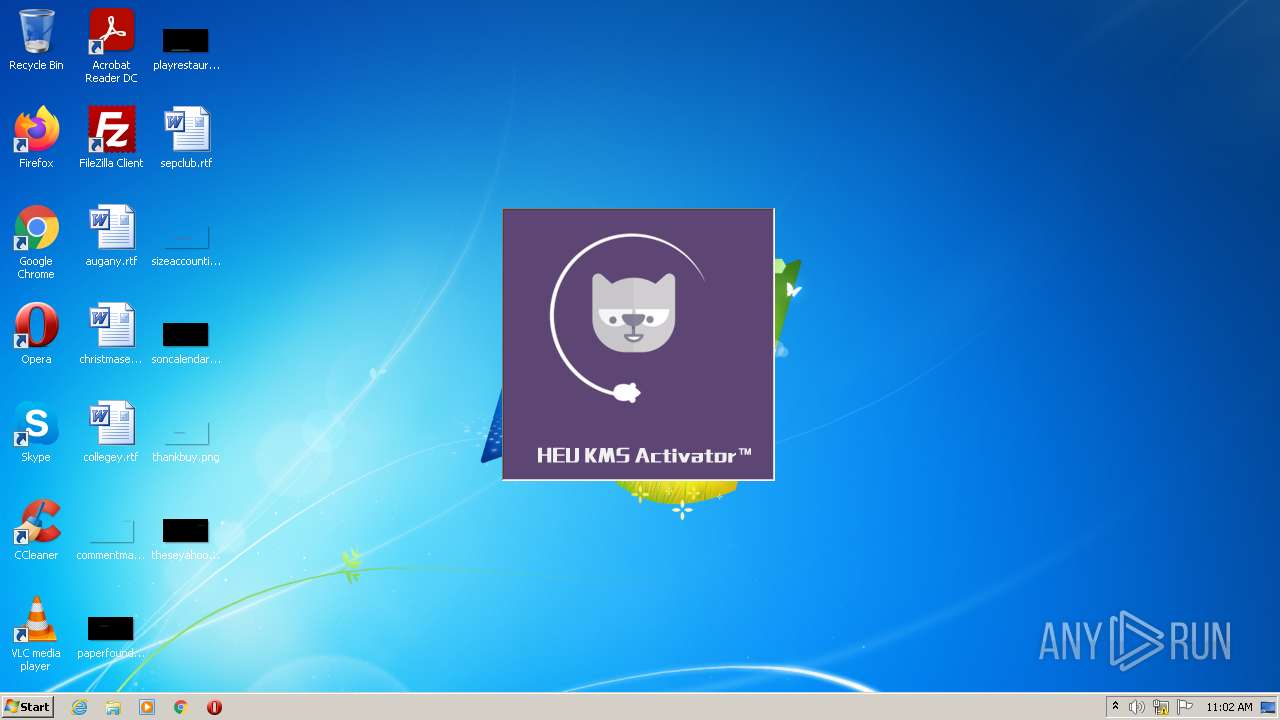The width and height of the screenshot is (1280, 720).
Task: Open Internet Explorer from taskbar
Action: (x=80, y=707)
